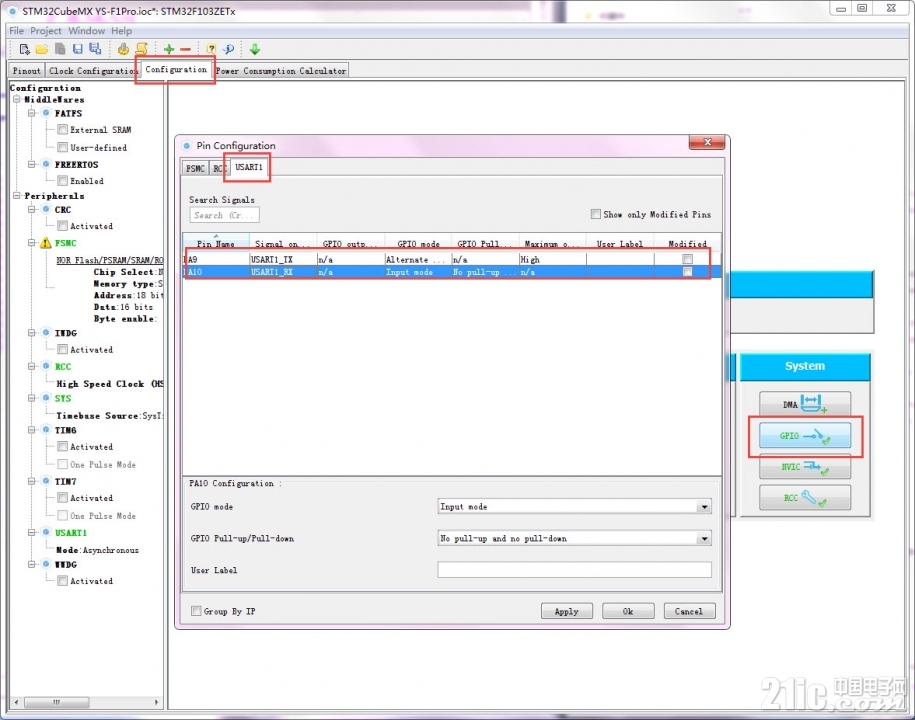The height and width of the screenshot is (720, 915).
Task: Close the Pin Configuration dialog
Action: (x=707, y=142)
